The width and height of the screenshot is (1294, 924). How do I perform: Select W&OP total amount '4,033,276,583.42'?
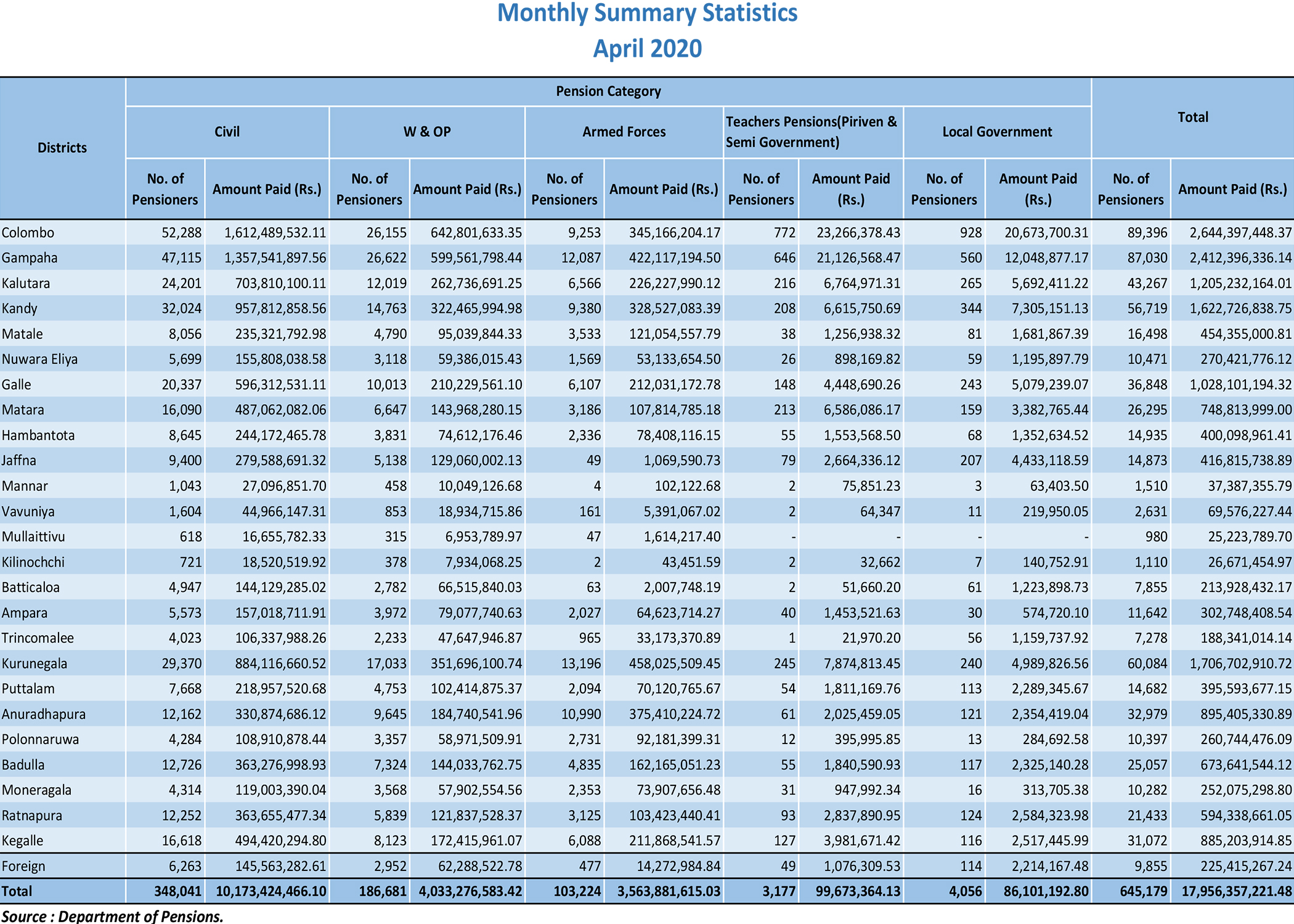pyautogui.click(x=471, y=891)
